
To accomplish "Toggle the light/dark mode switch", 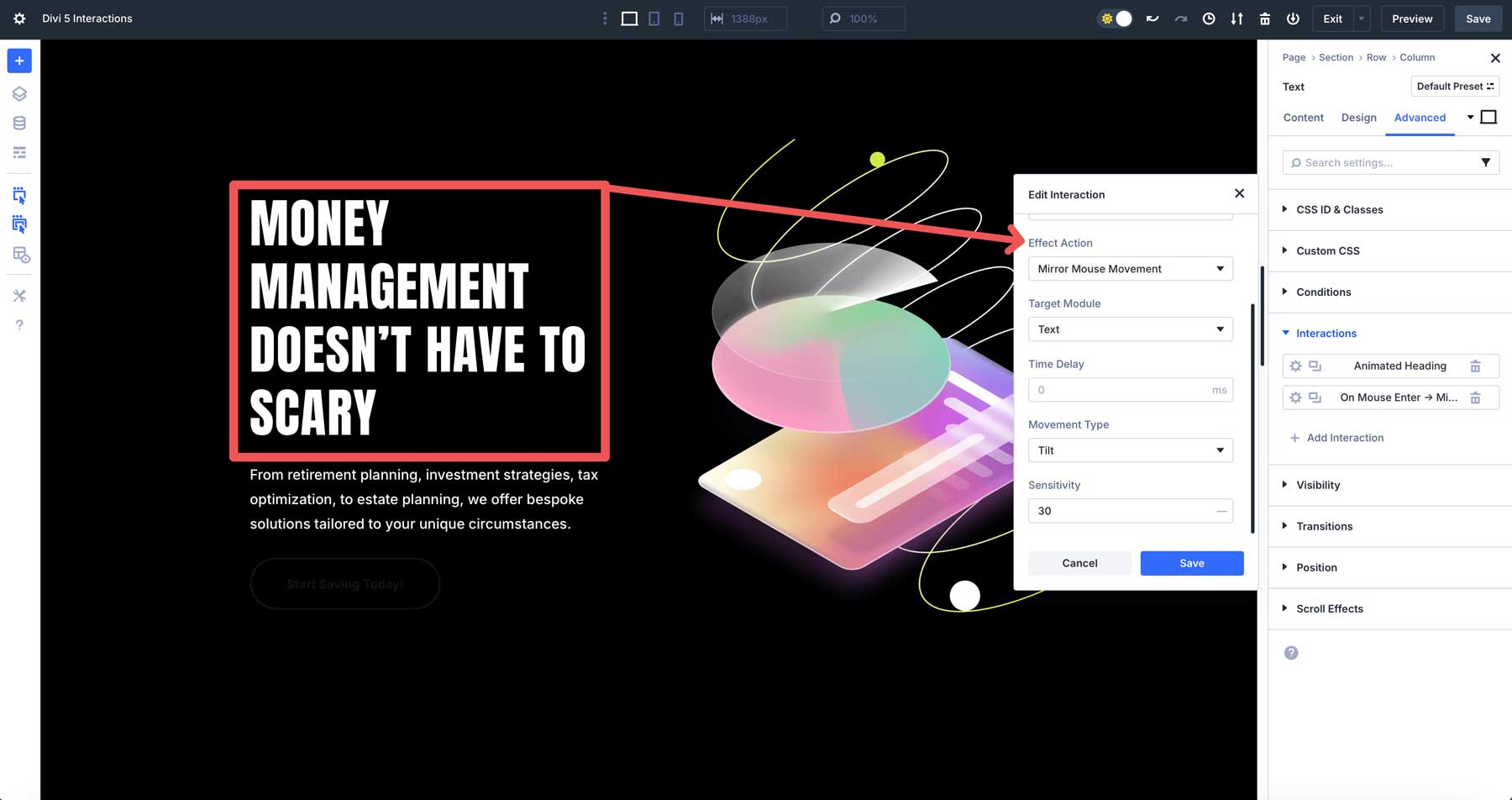I will point(1115,17).
